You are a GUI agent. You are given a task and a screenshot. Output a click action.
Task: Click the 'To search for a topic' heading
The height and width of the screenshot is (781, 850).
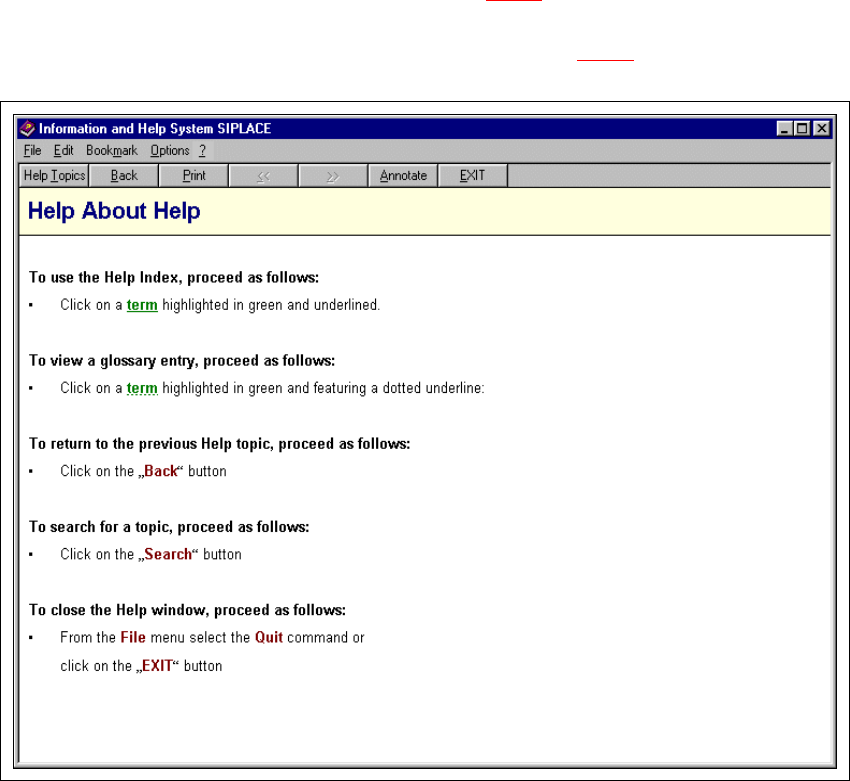tap(169, 527)
